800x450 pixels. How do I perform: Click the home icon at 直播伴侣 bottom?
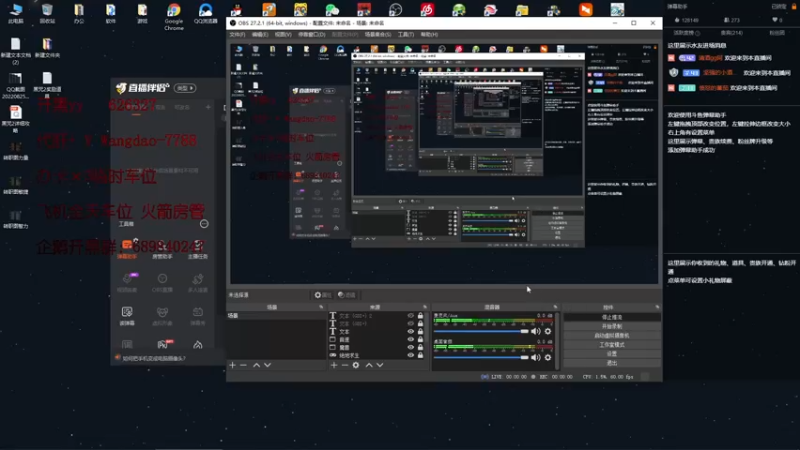pos(197,345)
